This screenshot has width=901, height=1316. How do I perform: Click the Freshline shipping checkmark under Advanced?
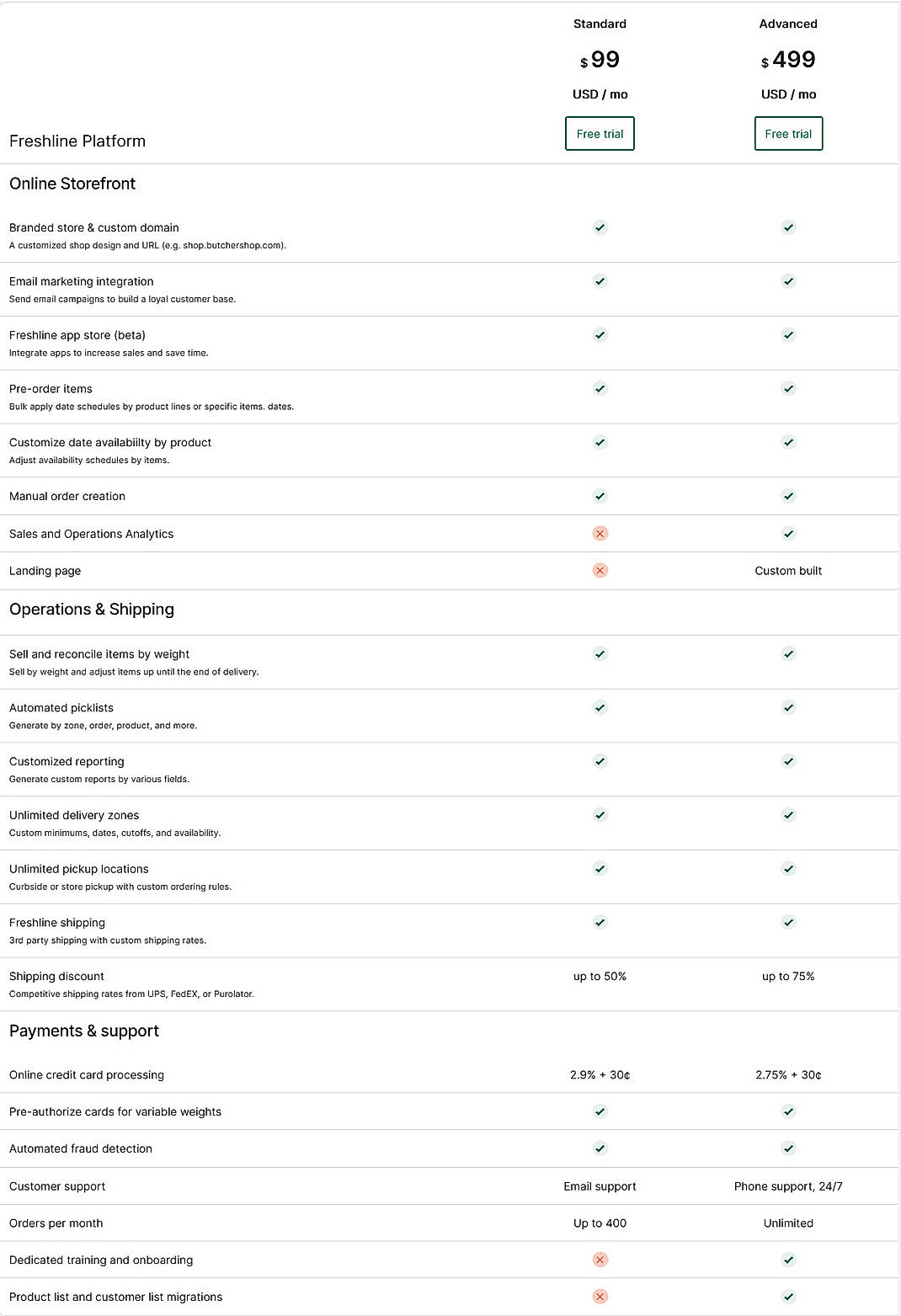[788, 921]
